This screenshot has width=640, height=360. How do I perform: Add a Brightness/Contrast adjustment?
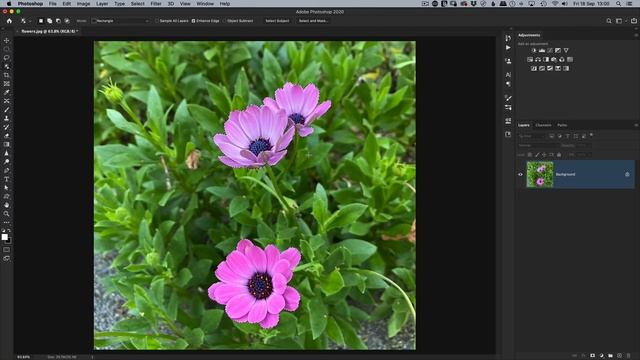click(x=533, y=50)
